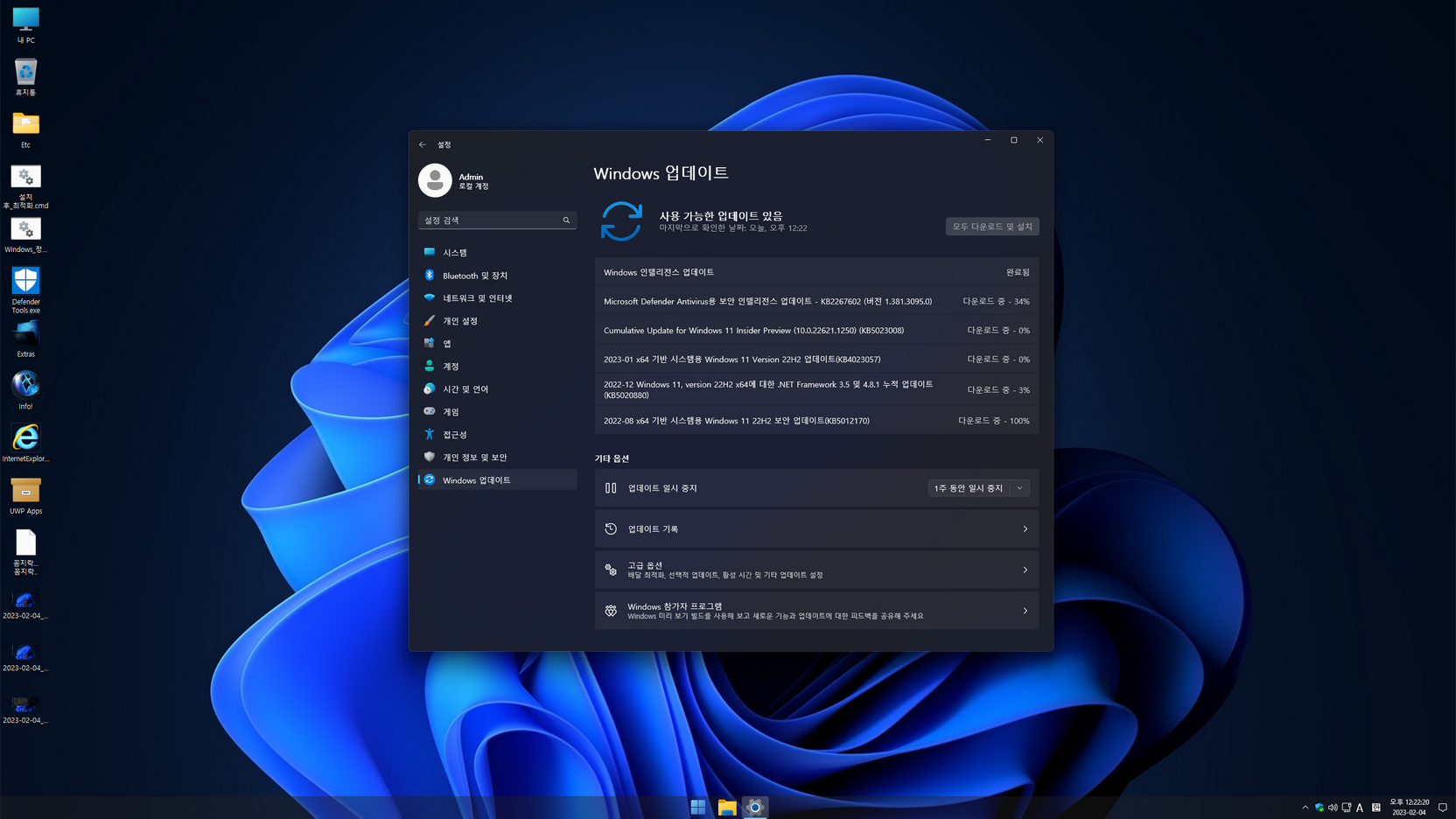Click the back arrow in Settings title bar
This screenshot has height=819, width=1456.
tap(423, 144)
